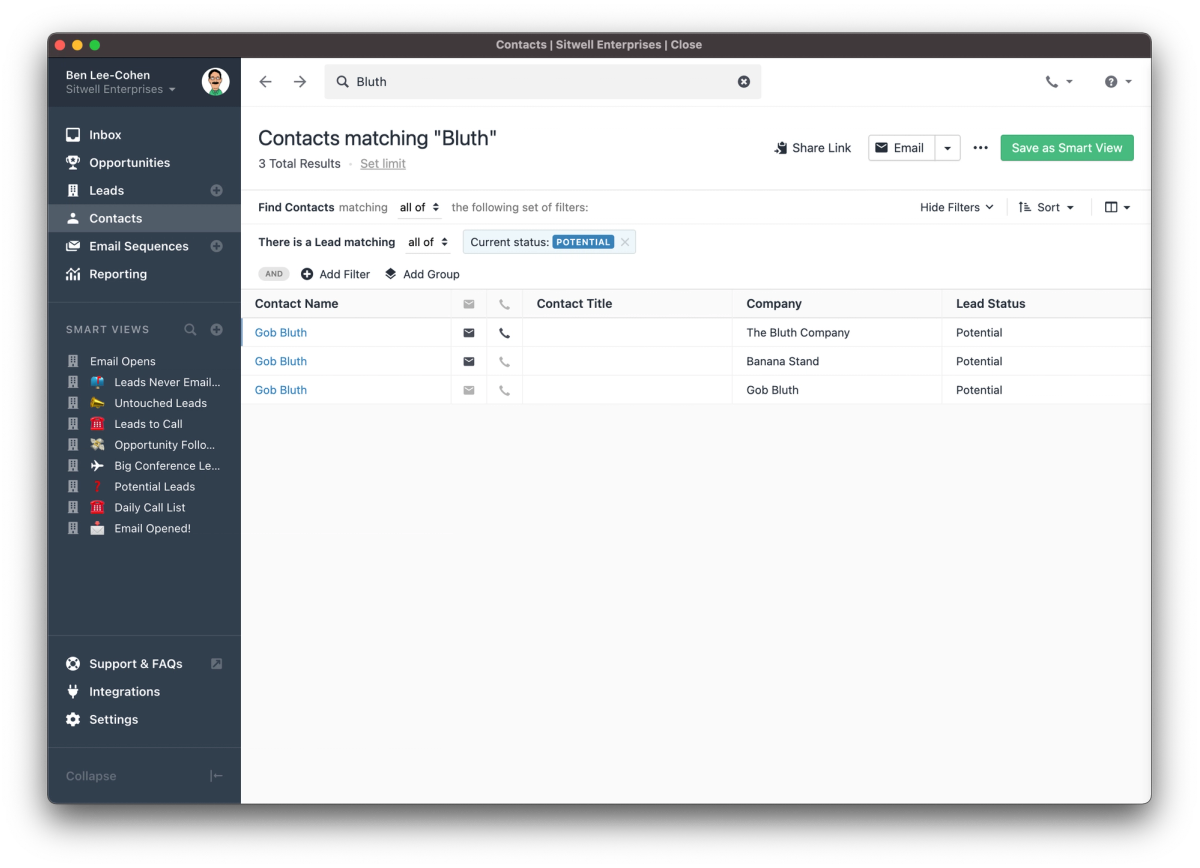Click phone icon in Banana Stand row
Screen dimensions: 1200x868
click(x=504, y=362)
